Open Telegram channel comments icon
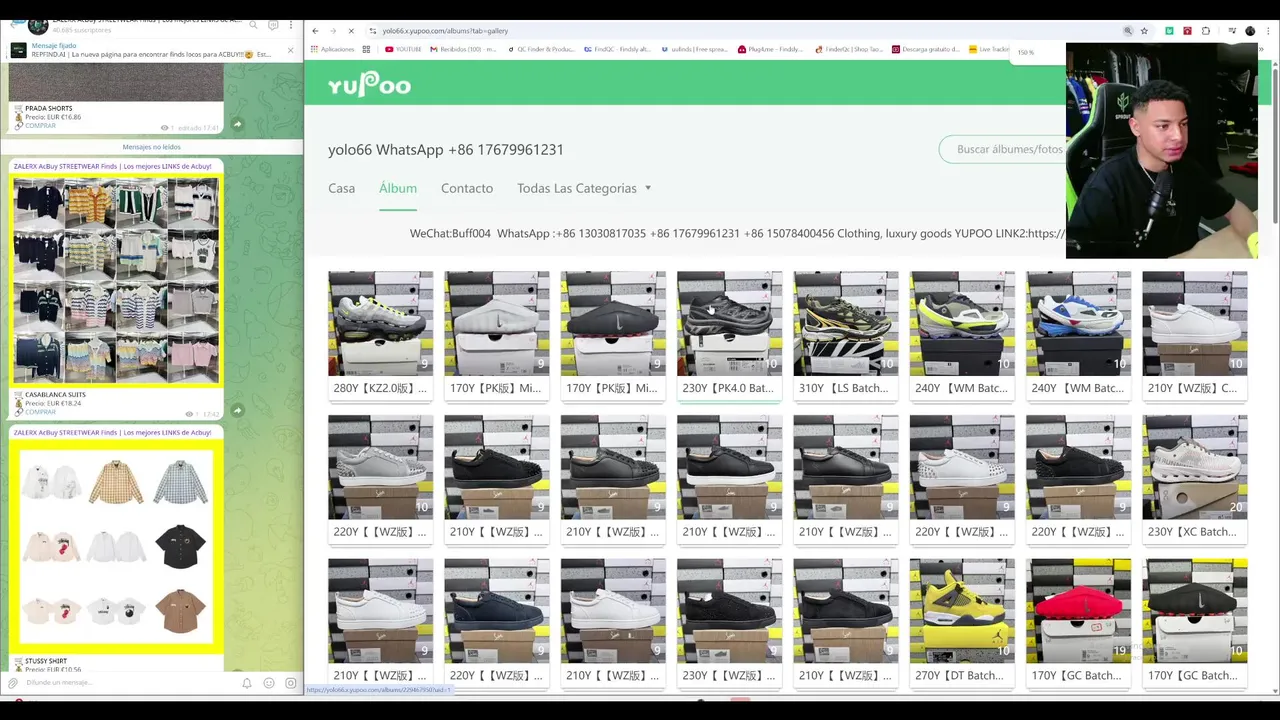 pyautogui.click(x=273, y=25)
